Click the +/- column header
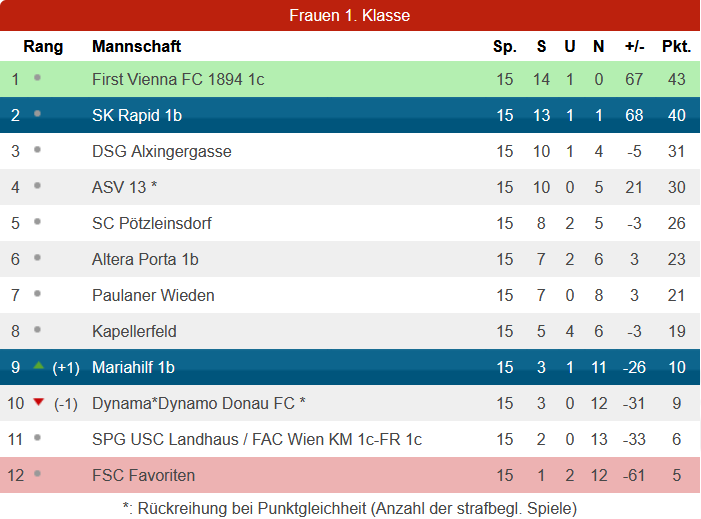Screen dimensions: 701x519 [x=634, y=46]
